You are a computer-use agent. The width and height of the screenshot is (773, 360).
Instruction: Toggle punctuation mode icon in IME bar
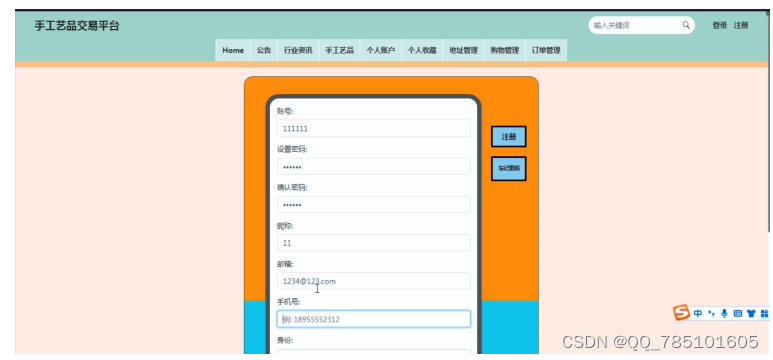tap(711, 313)
